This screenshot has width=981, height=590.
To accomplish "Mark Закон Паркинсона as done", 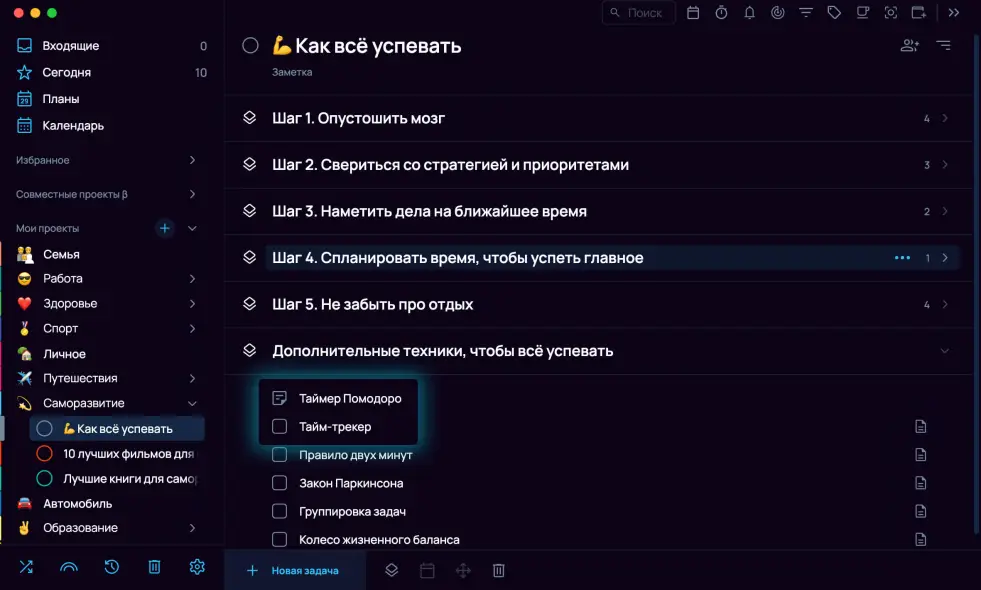I will tap(280, 483).
